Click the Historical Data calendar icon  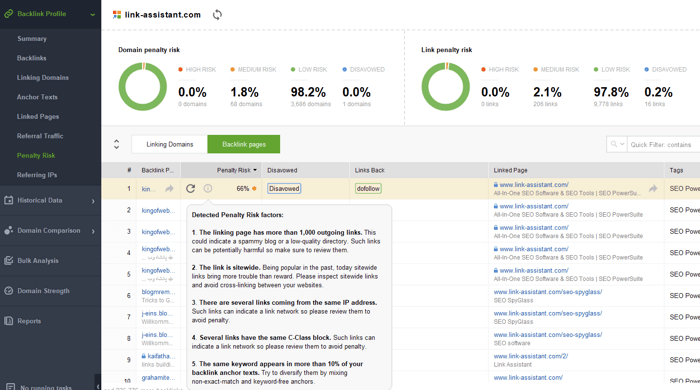pos(8,200)
